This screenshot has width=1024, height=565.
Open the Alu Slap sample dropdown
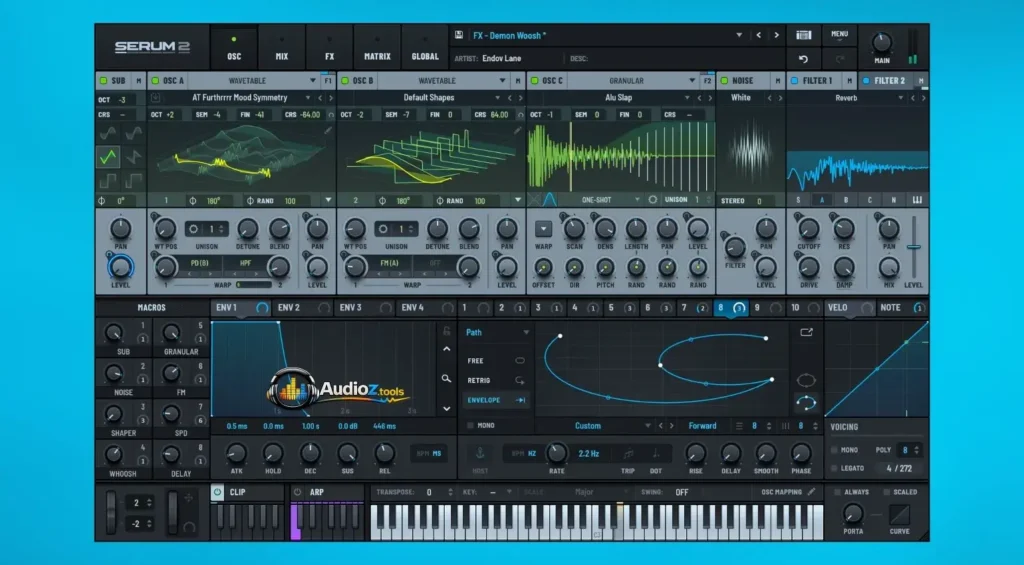(687, 98)
